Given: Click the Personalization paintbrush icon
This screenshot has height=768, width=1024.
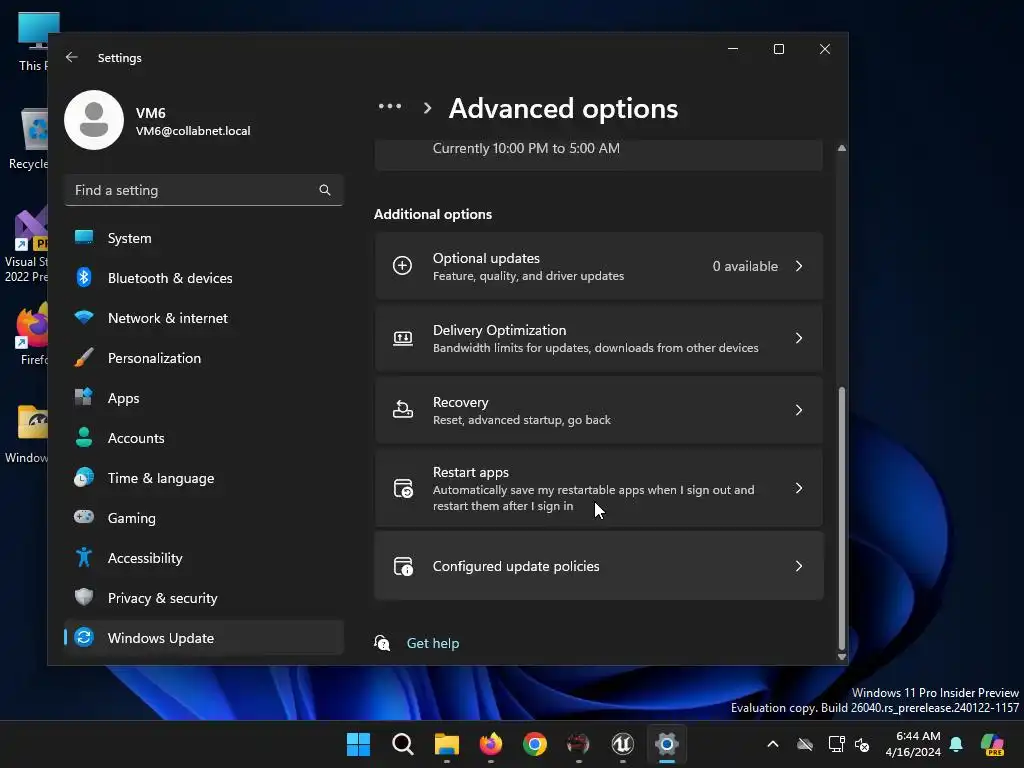Looking at the screenshot, I should click(x=84, y=357).
